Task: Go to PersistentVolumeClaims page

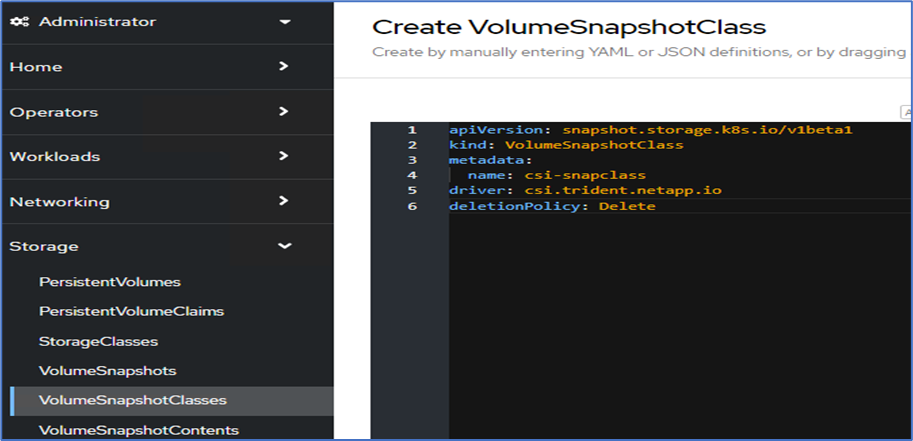Action: tap(131, 311)
